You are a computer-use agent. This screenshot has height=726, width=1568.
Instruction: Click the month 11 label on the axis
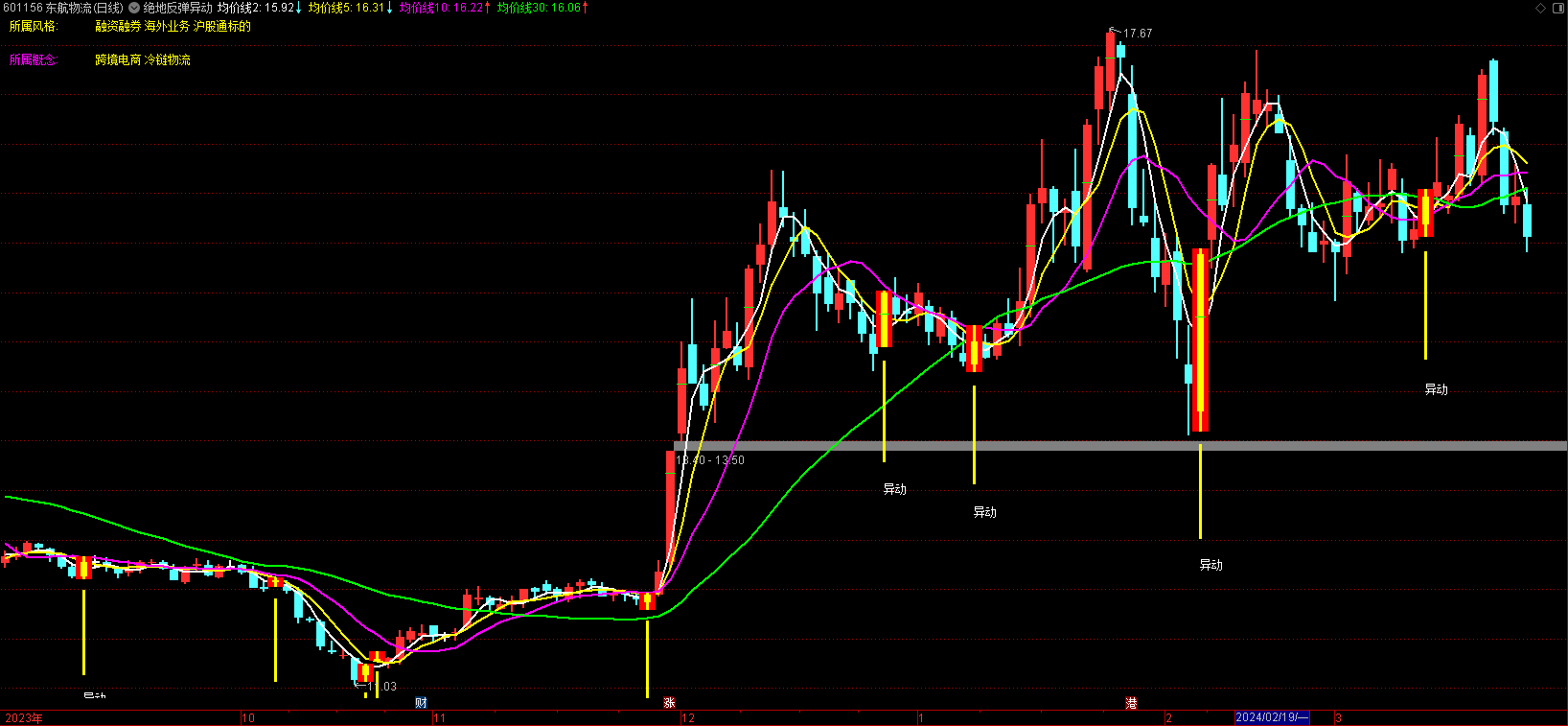pos(439,717)
